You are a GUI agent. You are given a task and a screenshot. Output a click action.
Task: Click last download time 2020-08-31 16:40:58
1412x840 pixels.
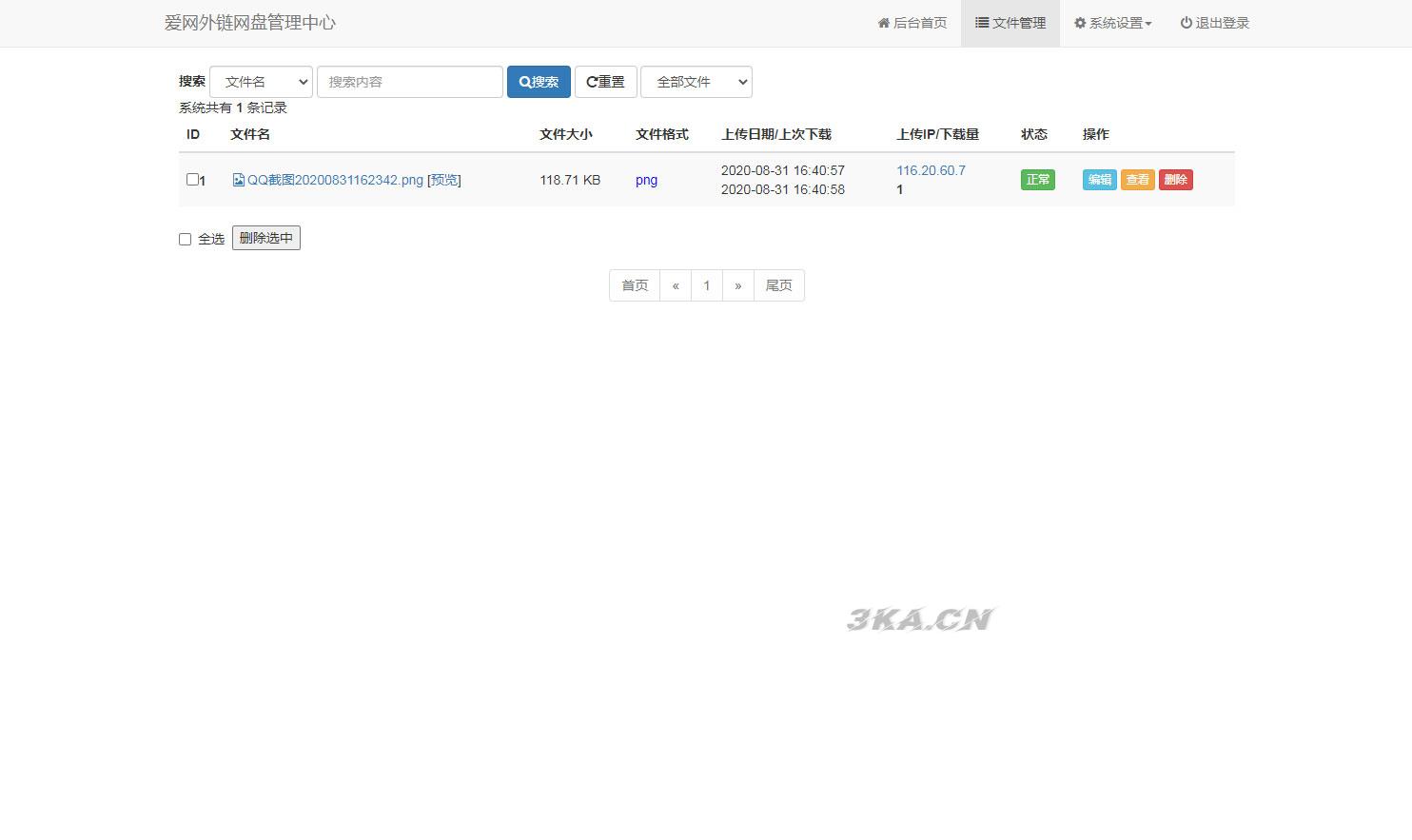(783, 189)
